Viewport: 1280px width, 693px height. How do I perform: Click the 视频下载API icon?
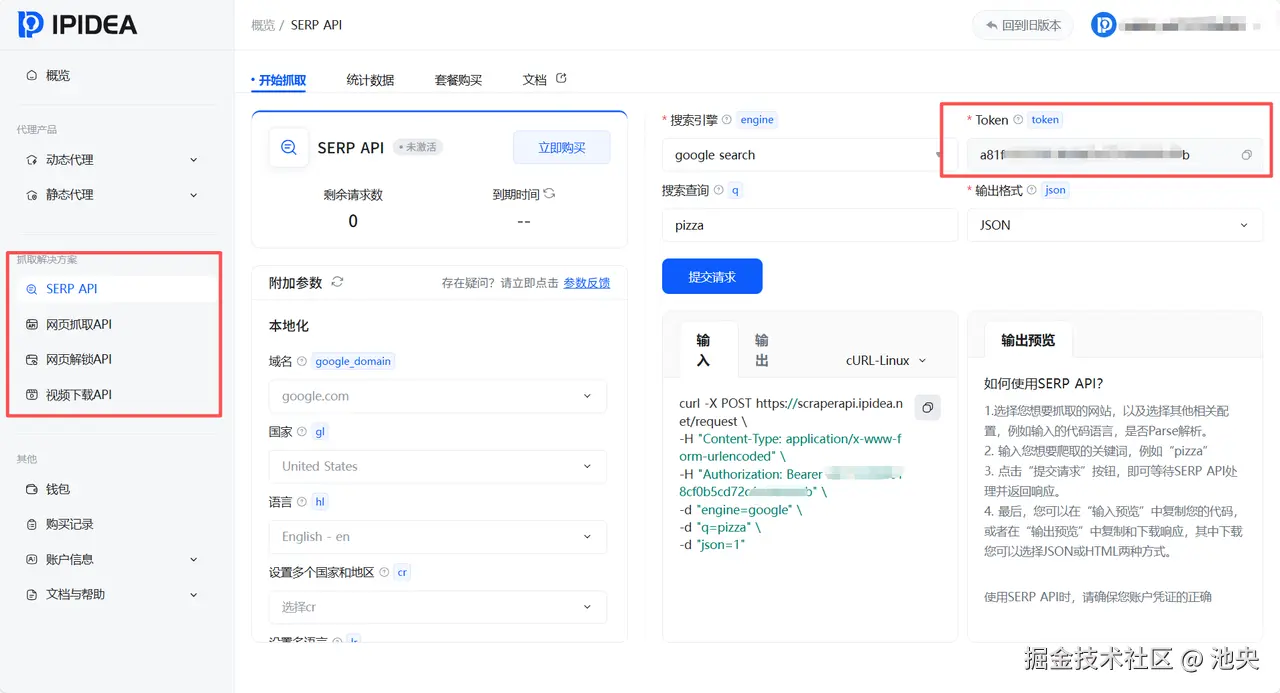(32, 395)
